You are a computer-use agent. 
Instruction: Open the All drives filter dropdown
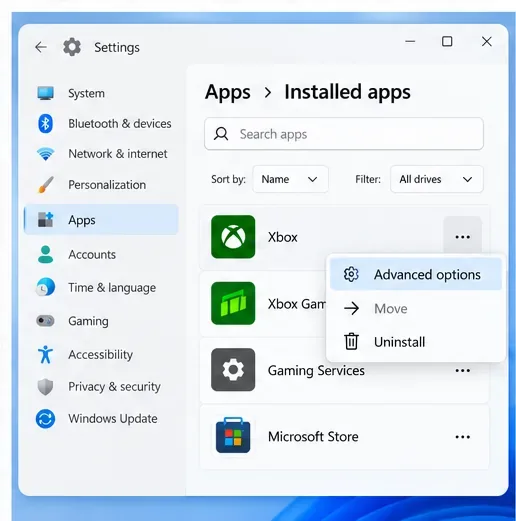coord(437,179)
